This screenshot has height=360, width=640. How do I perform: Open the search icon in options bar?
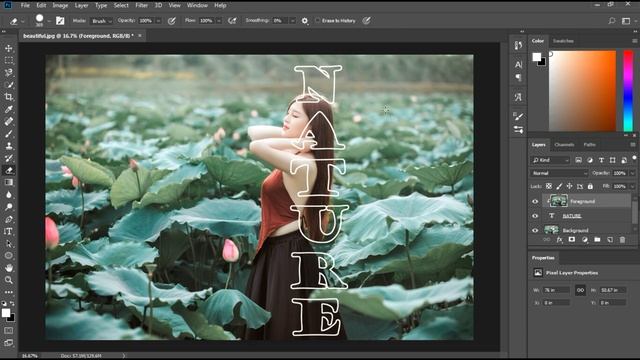(x=611, y=21)
